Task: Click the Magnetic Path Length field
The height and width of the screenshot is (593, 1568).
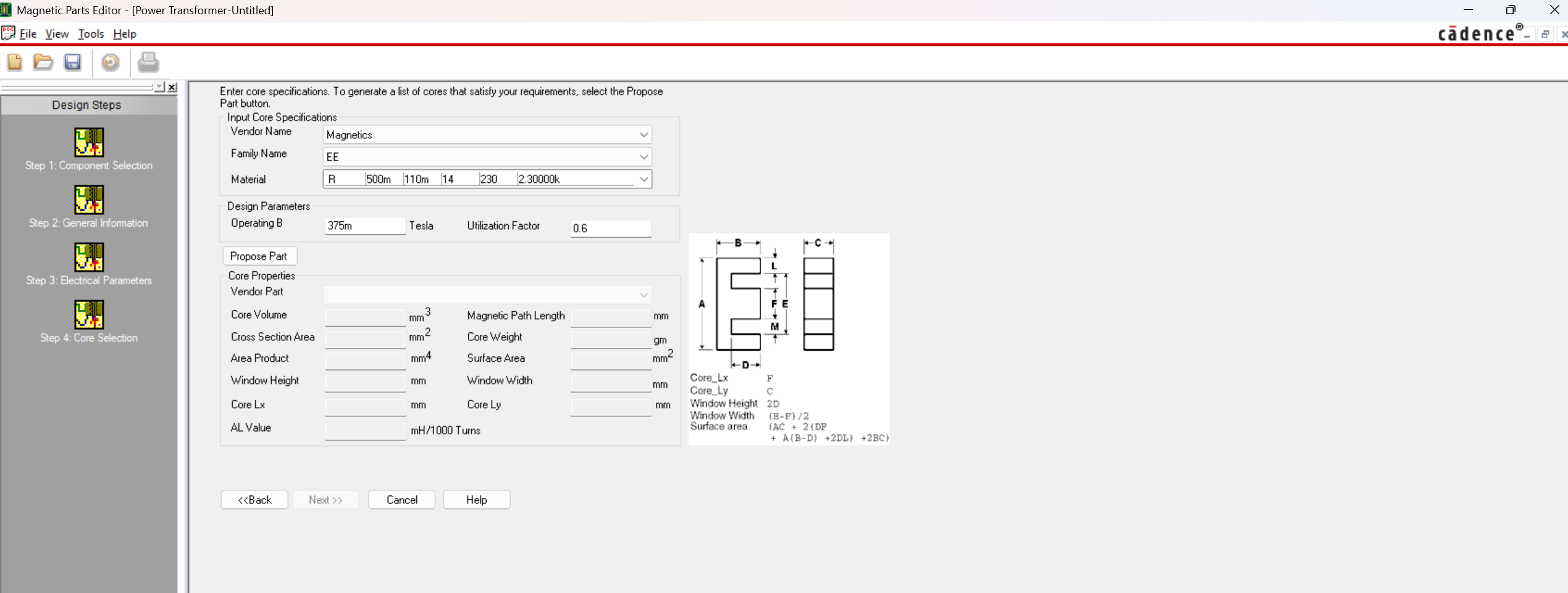Action: pos(611,318)
